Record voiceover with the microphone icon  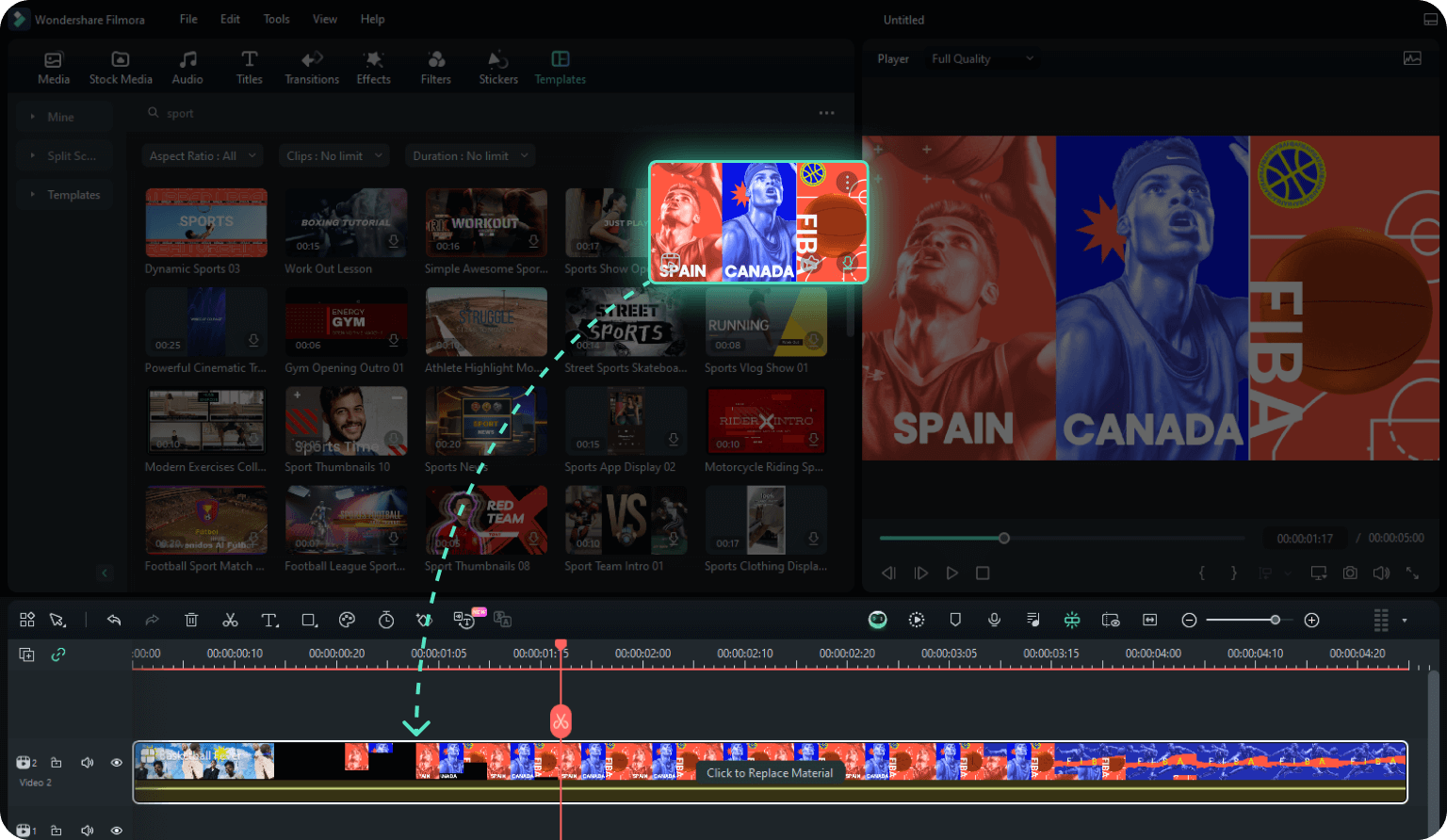pyautogui.click(x=994, y=620)
